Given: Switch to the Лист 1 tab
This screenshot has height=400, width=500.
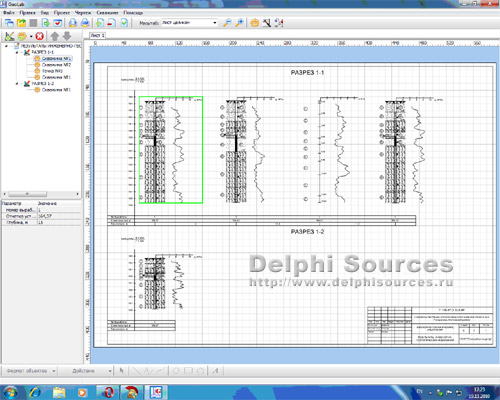Looking at the screenshot, I should [97, 35].
